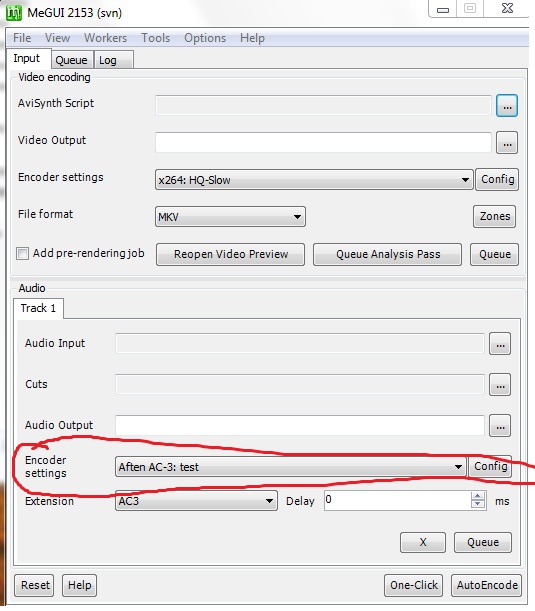Open the Tools menu
The image size is (535, 611).
coord(155,38)
